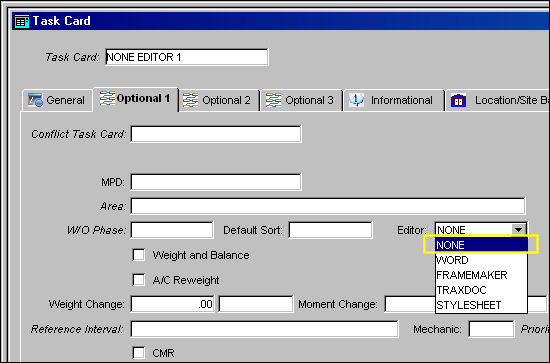Collapse the Editor dropdown with its arrow
The width and height of the screenshot is (550, 363).
coord(518,230)
